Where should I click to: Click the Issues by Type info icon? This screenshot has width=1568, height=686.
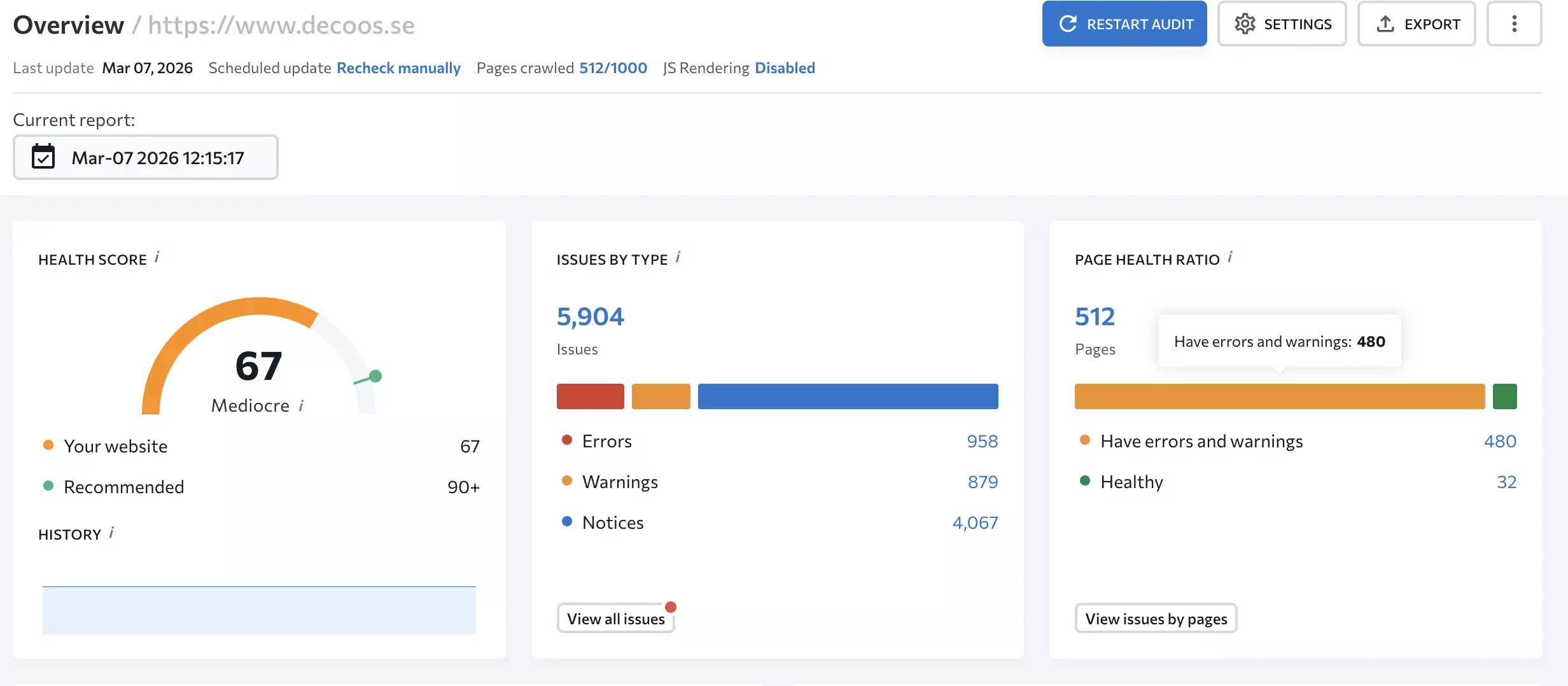point(678,258)
